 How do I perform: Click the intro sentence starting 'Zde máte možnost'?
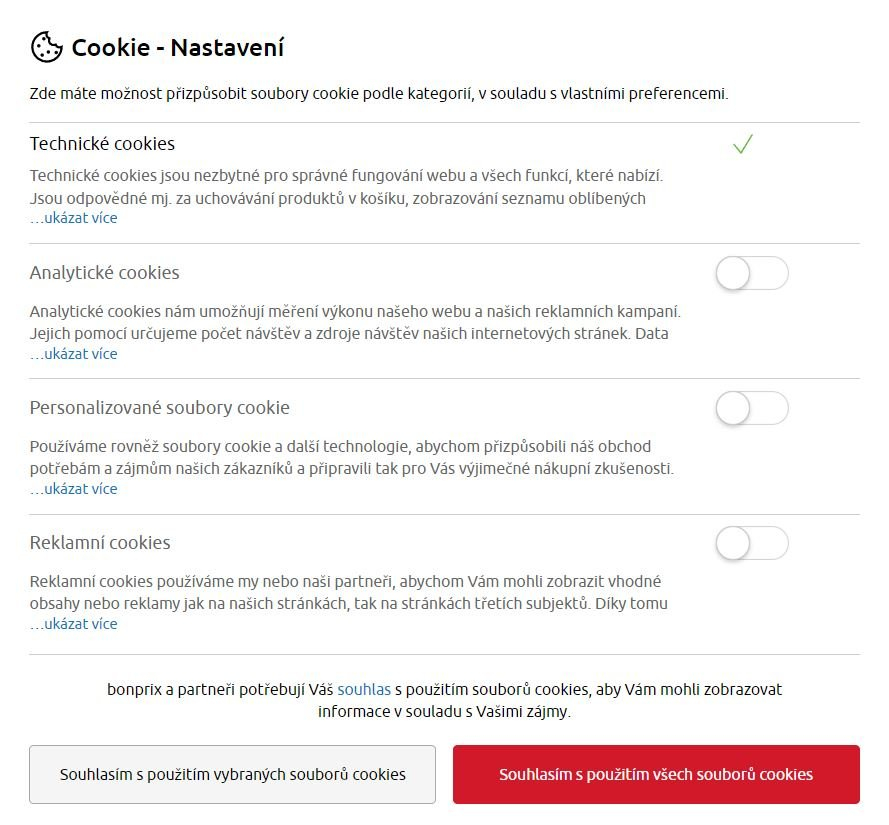[x=378, y=95]
